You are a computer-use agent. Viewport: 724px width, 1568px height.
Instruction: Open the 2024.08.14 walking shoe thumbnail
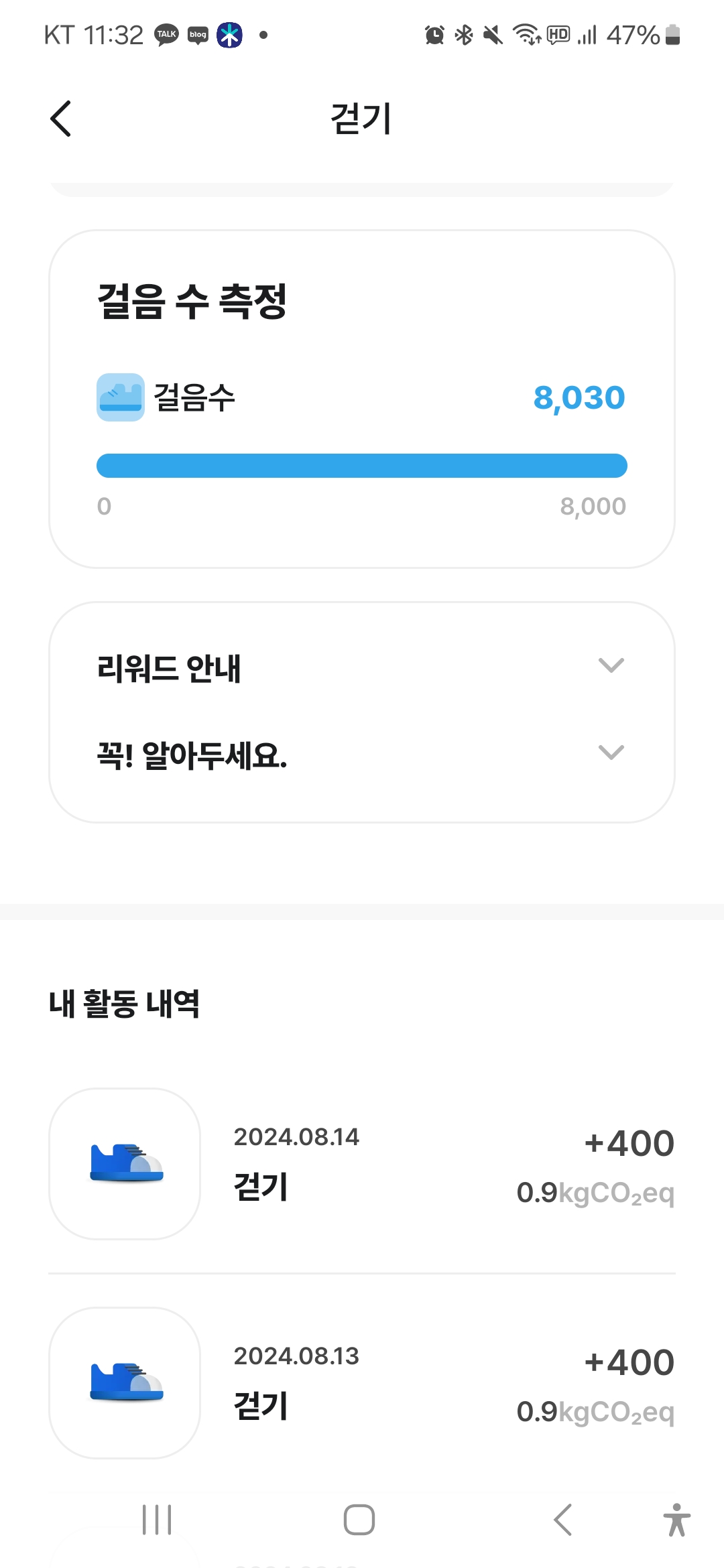point(125,1164)
